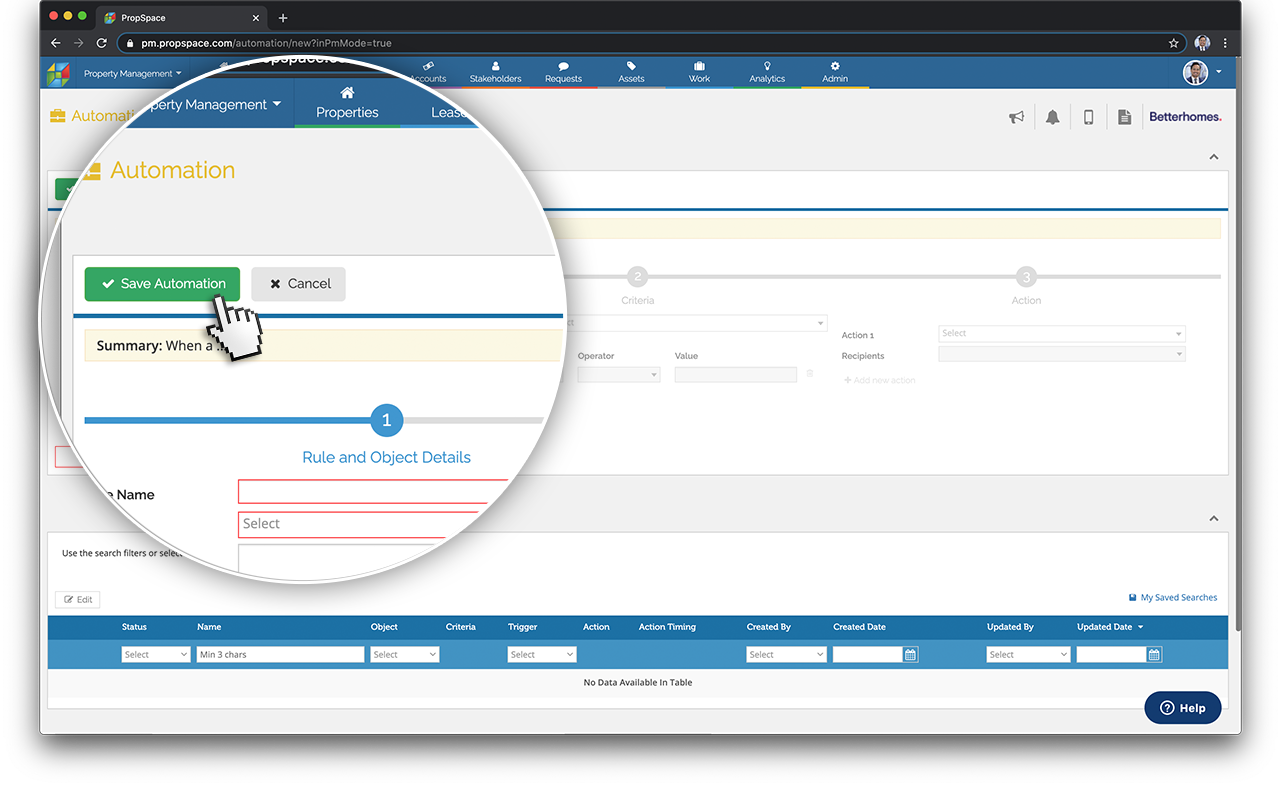Open the Trigger filter dropdown
The height and width of the screenshot is (787, 1281).
[541, 654]
